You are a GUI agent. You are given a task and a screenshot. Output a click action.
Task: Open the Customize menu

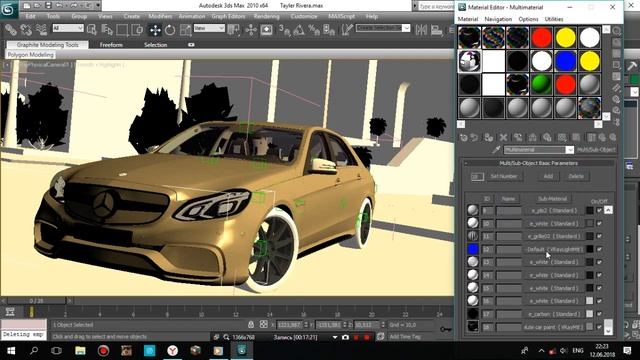point(304,16)
